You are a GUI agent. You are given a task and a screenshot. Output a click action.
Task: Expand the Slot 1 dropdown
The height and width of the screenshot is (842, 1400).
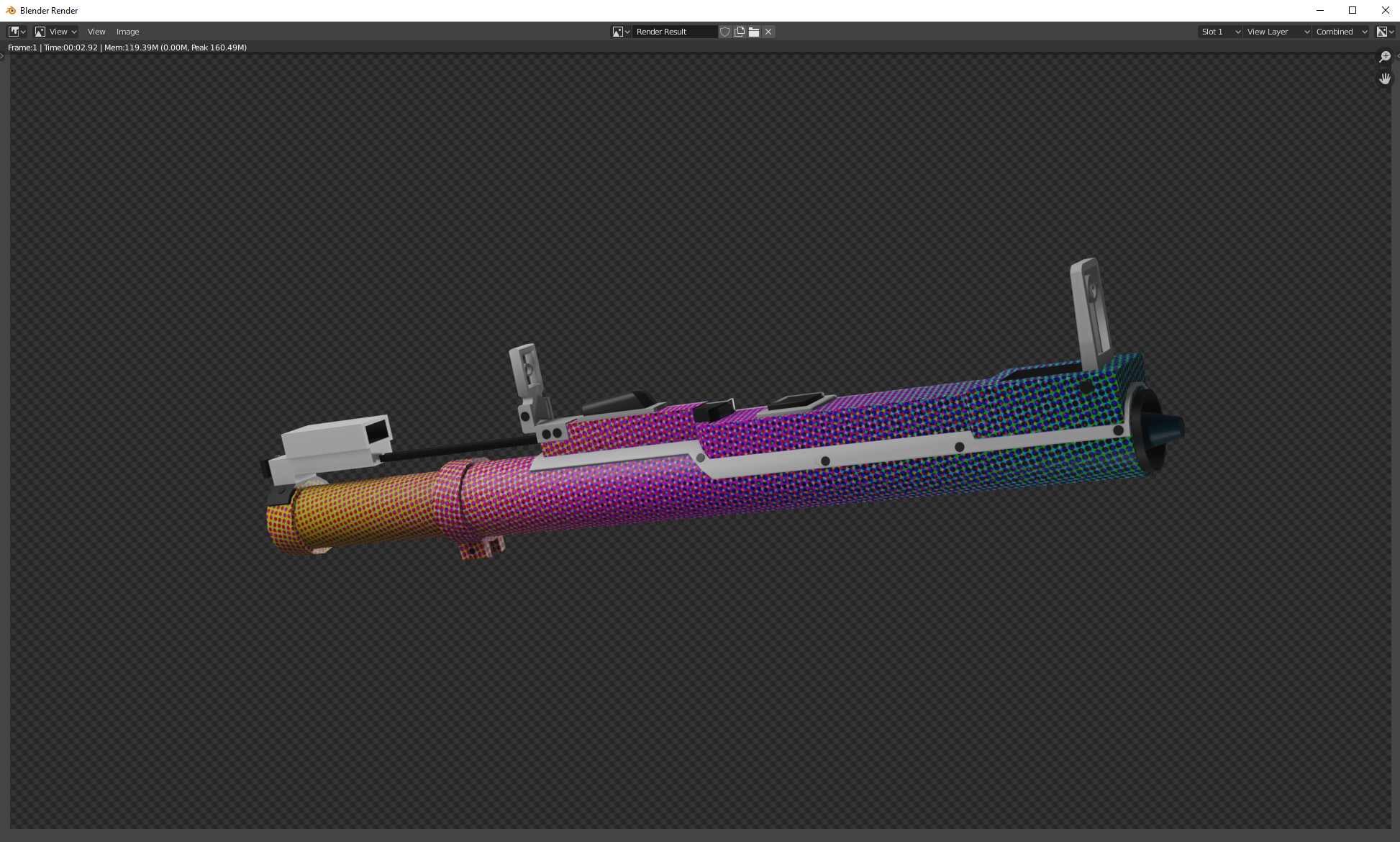[1220, 32]
